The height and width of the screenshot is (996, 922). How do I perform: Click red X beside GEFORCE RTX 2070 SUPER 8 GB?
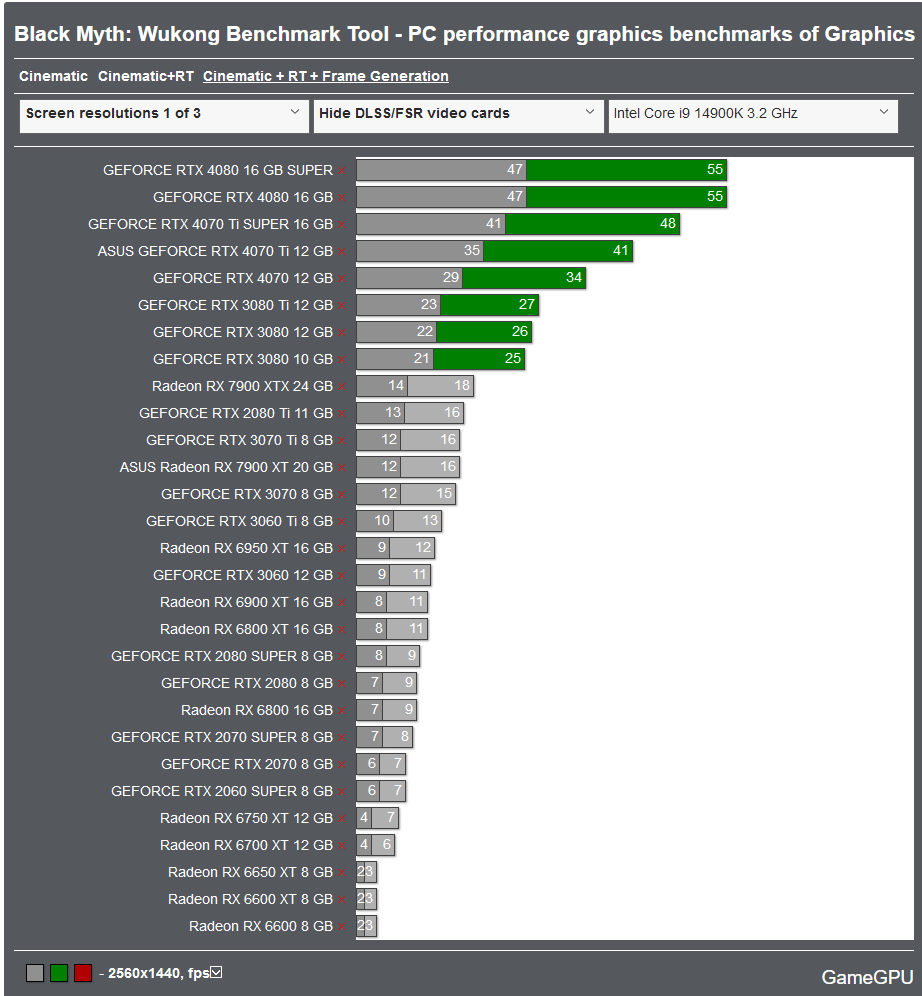(342, 738)
